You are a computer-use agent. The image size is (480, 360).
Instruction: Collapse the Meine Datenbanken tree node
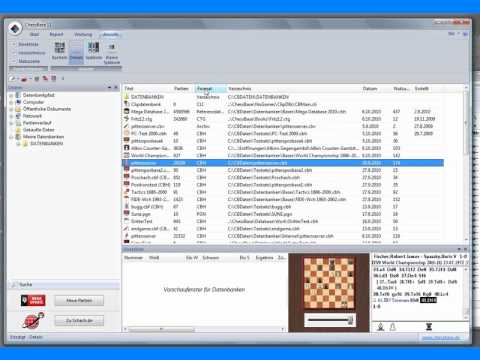pyautogui.click(x=11, y=137)
